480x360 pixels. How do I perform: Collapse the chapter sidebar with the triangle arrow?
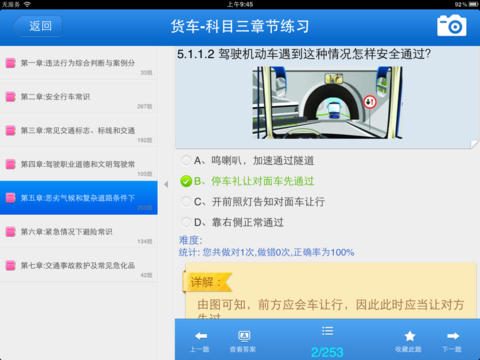(166, 184)
